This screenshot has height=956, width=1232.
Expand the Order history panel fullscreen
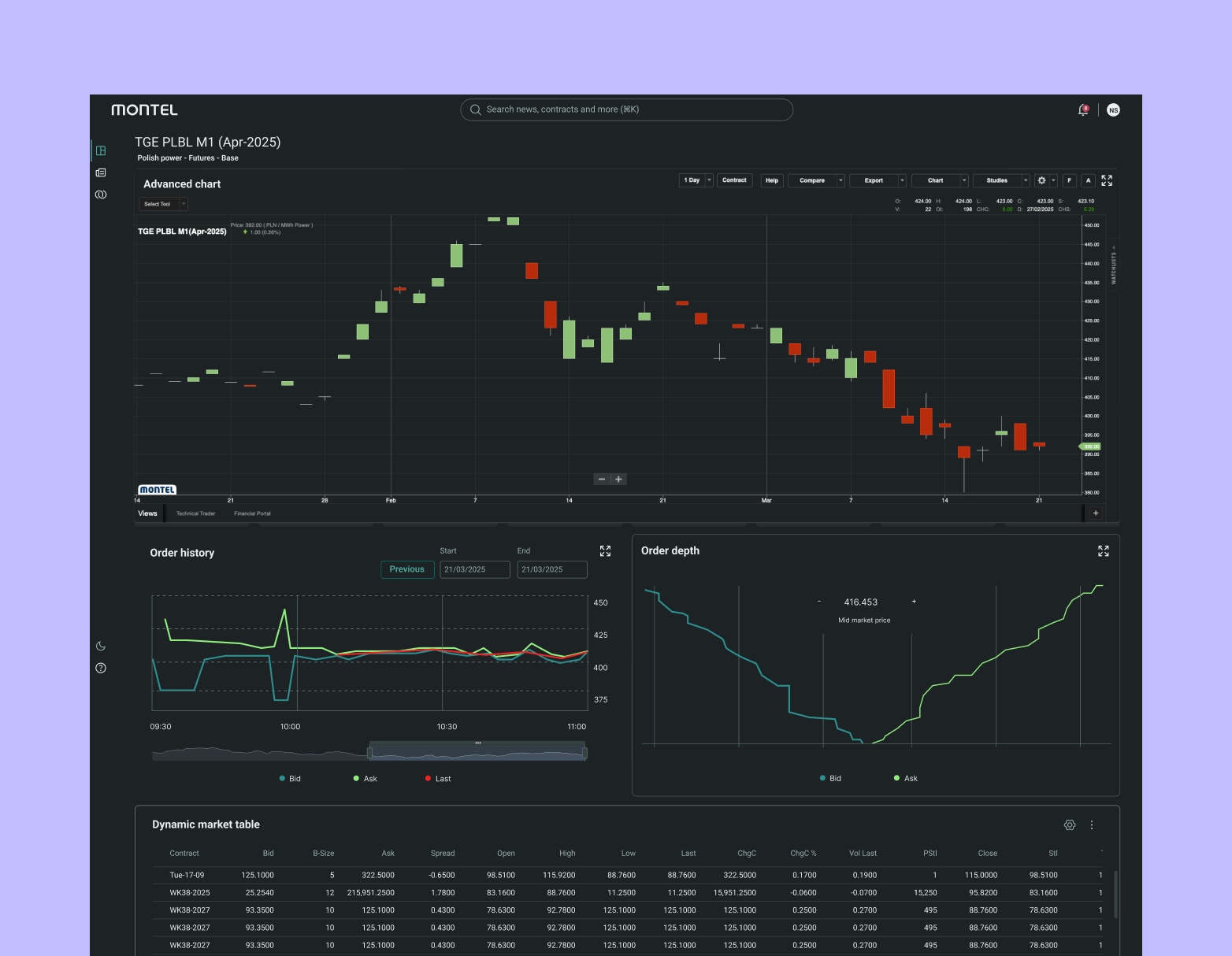(x=605, y=551)
